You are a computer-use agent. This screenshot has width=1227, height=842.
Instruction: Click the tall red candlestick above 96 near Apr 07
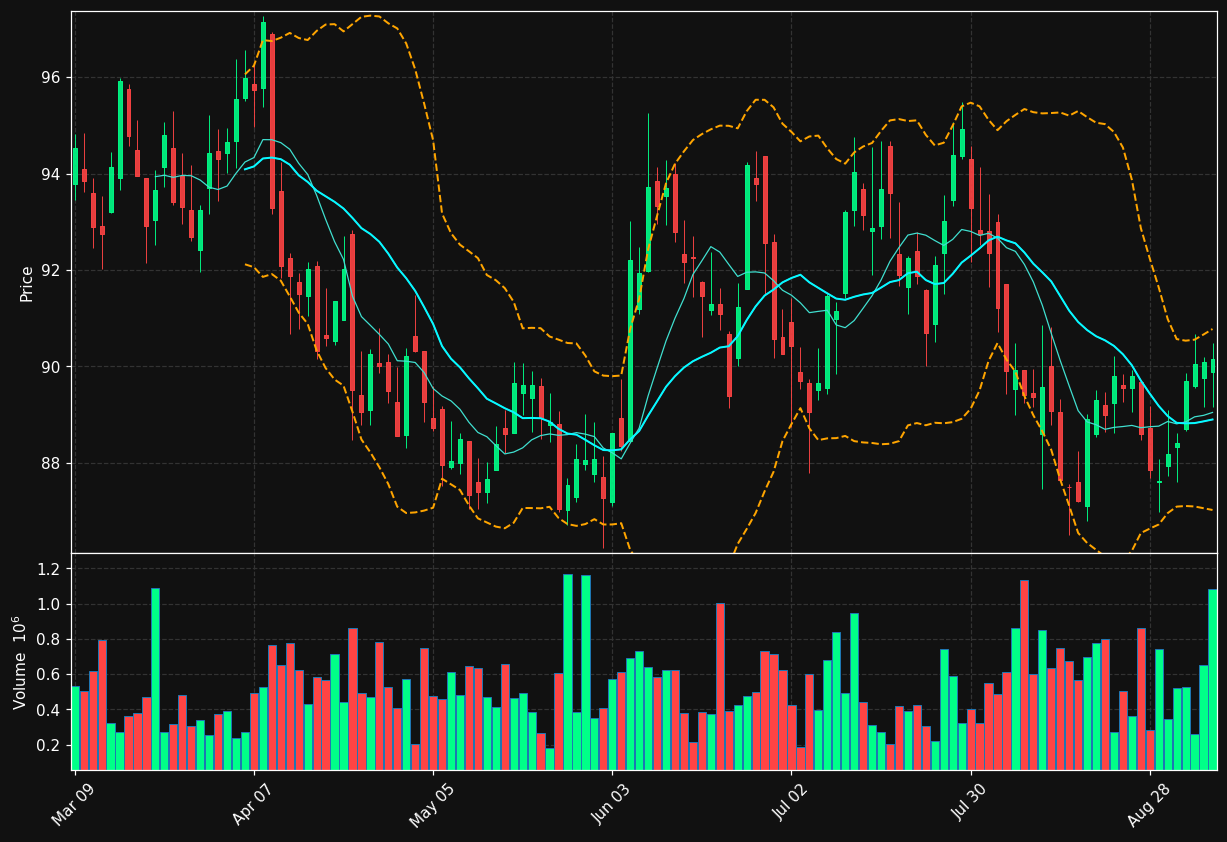(x=272, y=121)
